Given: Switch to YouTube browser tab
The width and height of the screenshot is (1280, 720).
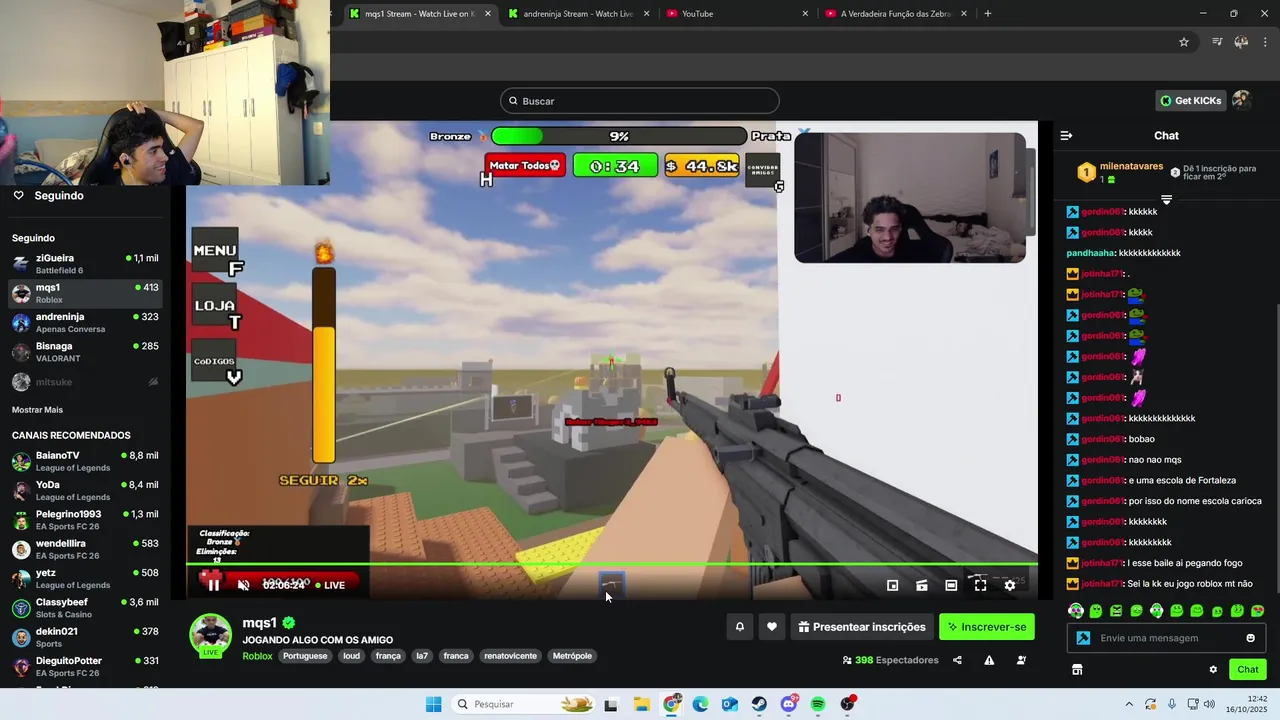Looking at the screenshot, I should point(735,14).
